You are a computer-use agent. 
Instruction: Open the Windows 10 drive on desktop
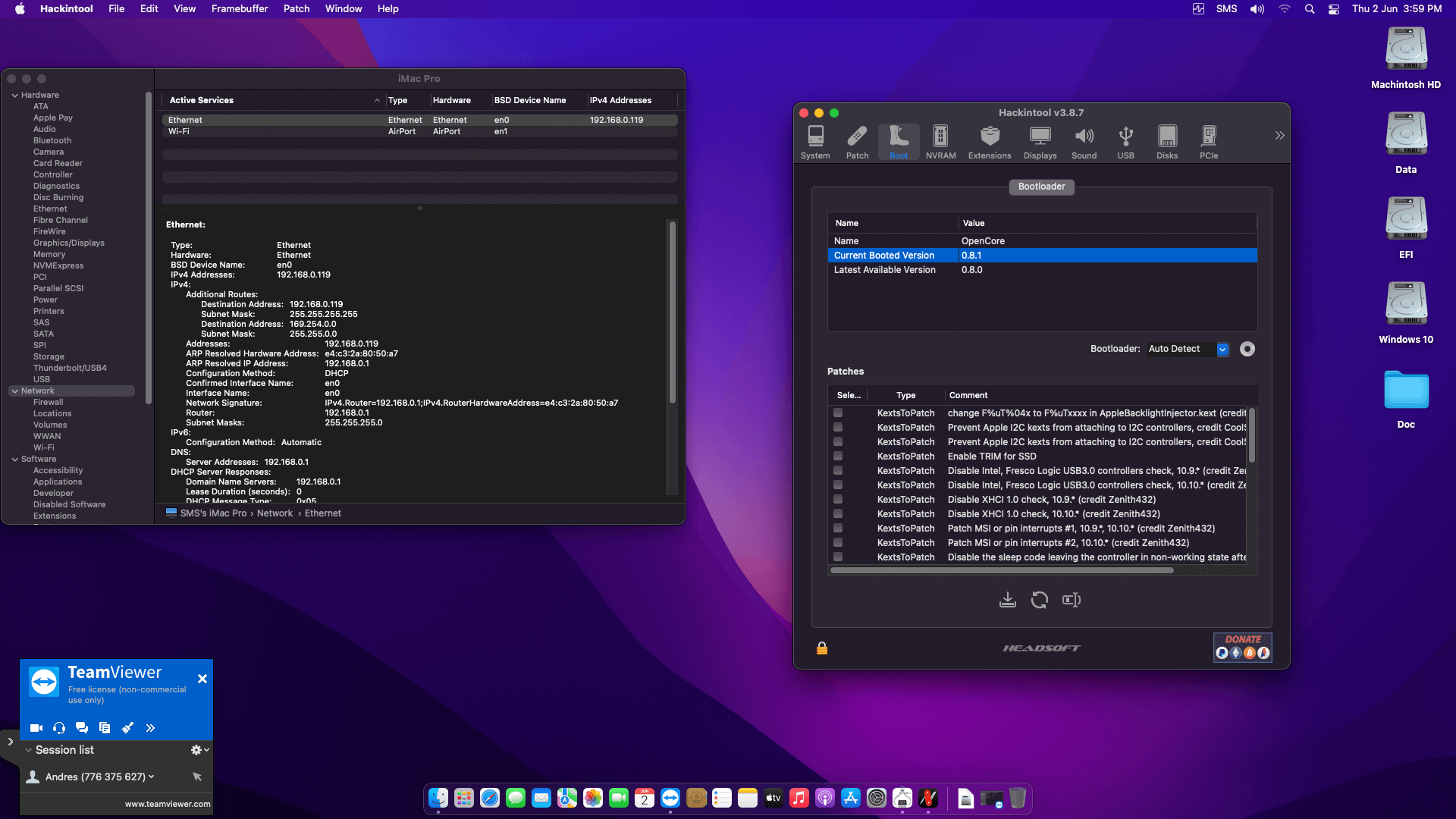pyautogui.click(x=1406, y=313)
